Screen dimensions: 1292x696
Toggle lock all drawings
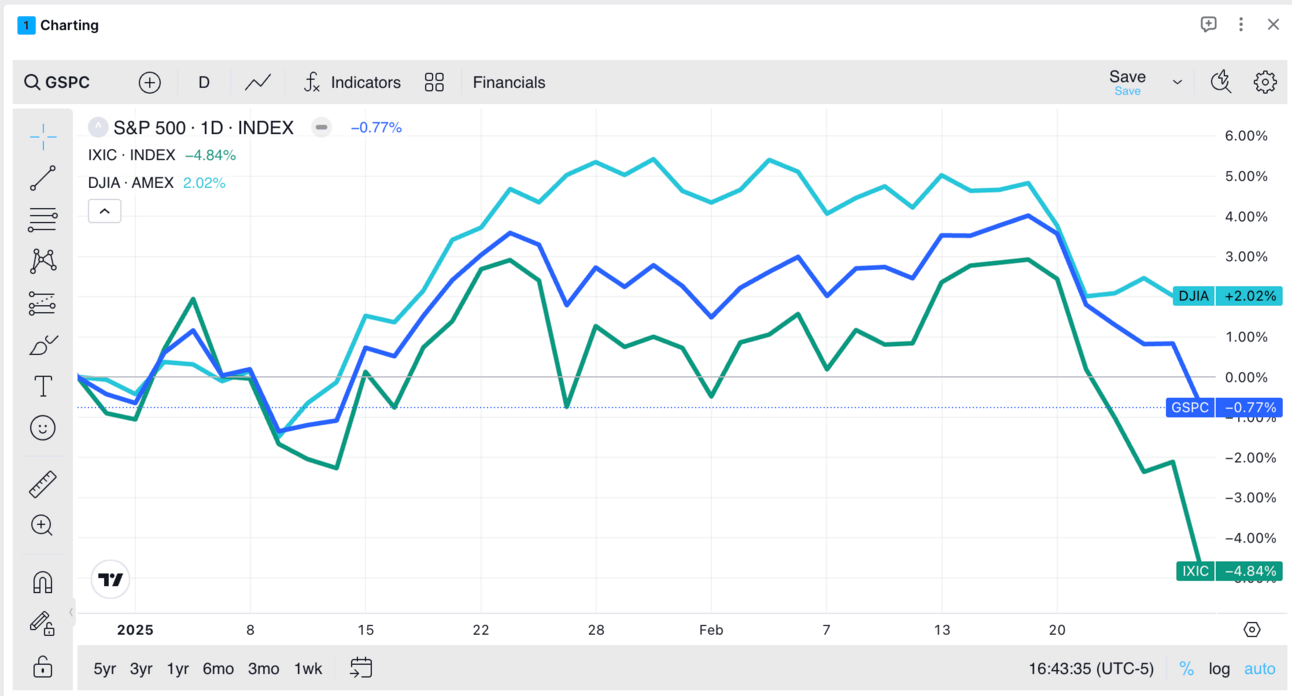coord(43,666)
